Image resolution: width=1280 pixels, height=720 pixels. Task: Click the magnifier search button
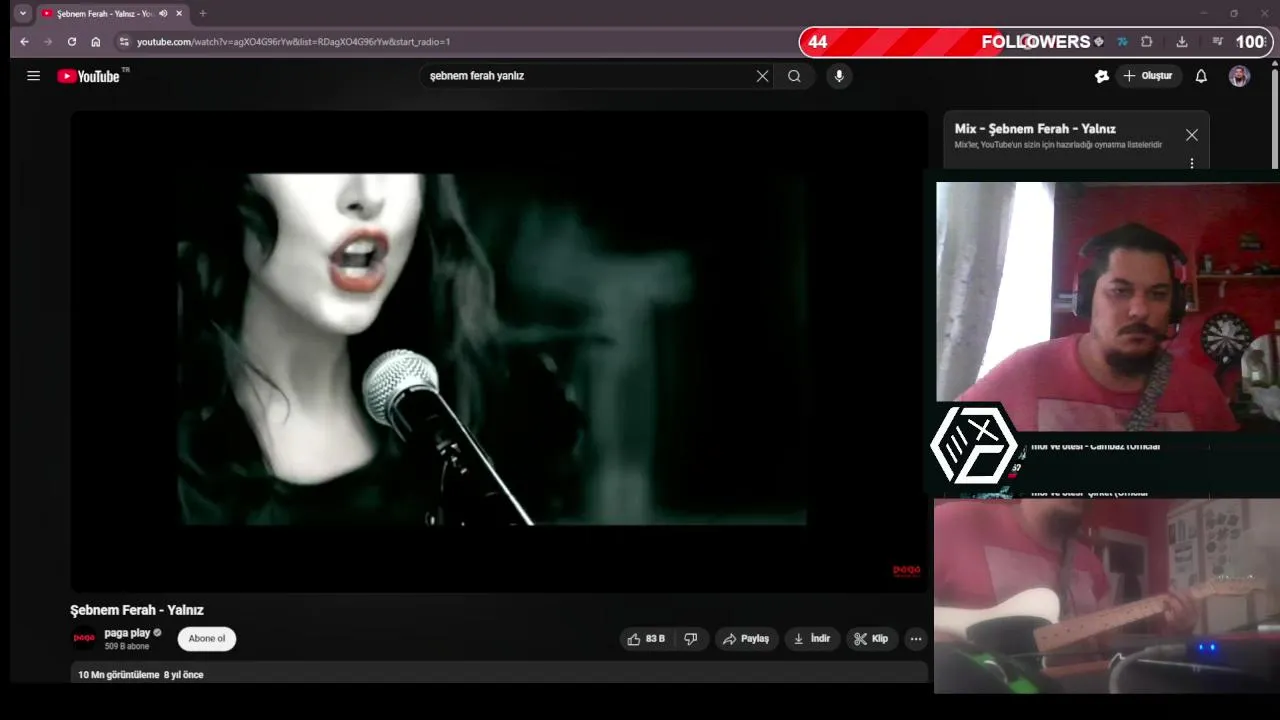coord(794,76)
